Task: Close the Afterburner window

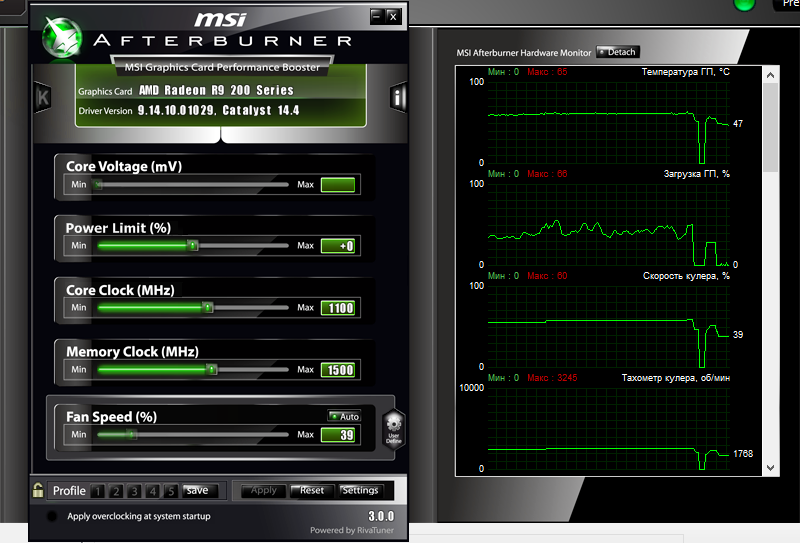Action: 393,16
